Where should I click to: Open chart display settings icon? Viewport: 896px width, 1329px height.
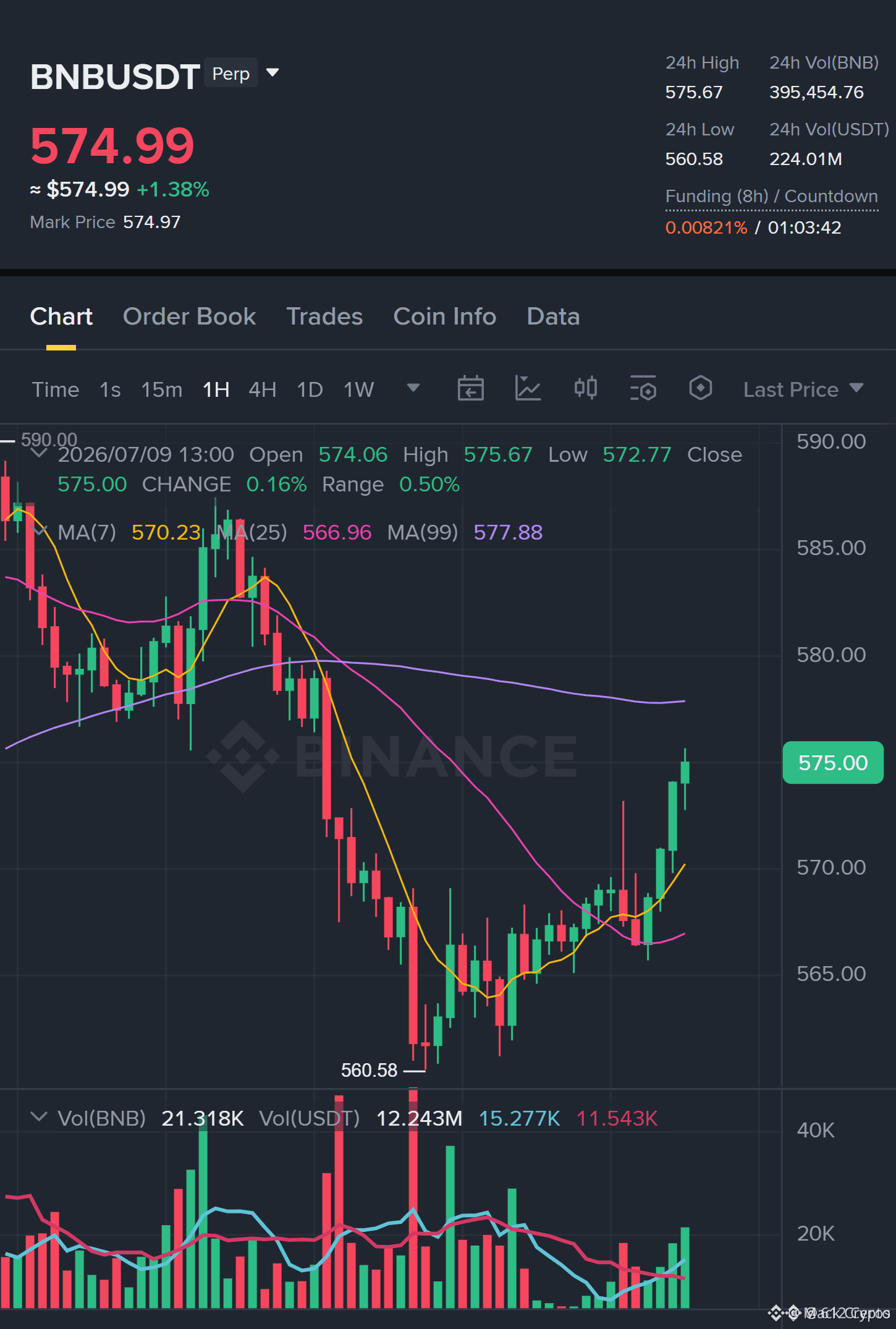pyautogui.click(x=643, y=389)
